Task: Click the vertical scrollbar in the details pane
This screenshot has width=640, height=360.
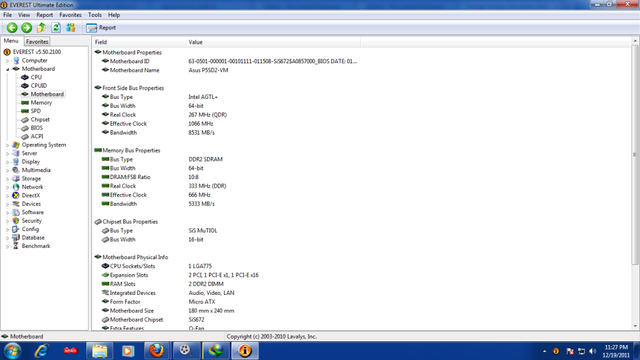Action: [635, 155]
